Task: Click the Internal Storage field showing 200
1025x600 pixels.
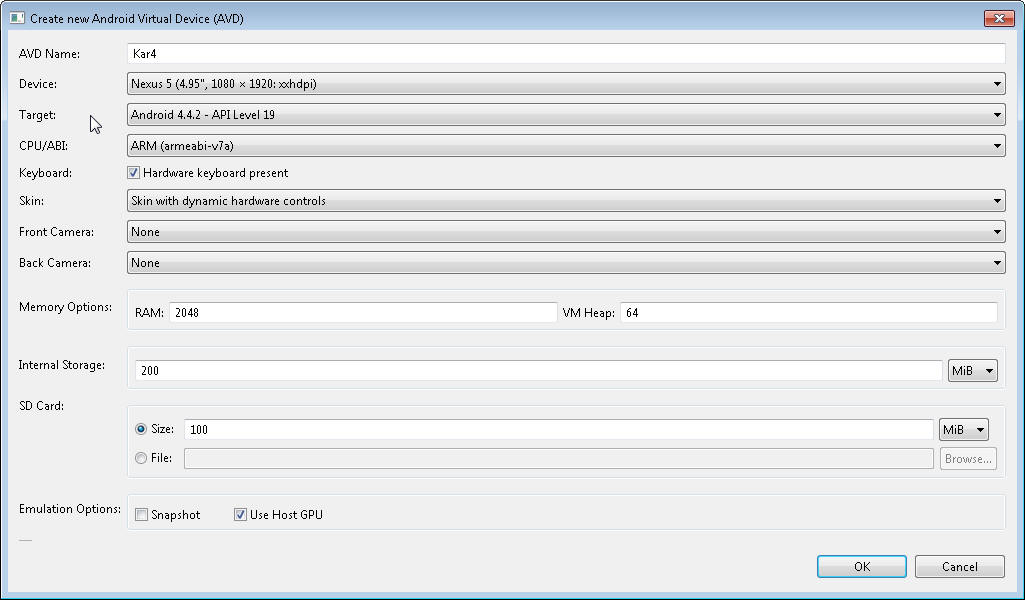Action: pyautogui.click(x=539, y=371)
